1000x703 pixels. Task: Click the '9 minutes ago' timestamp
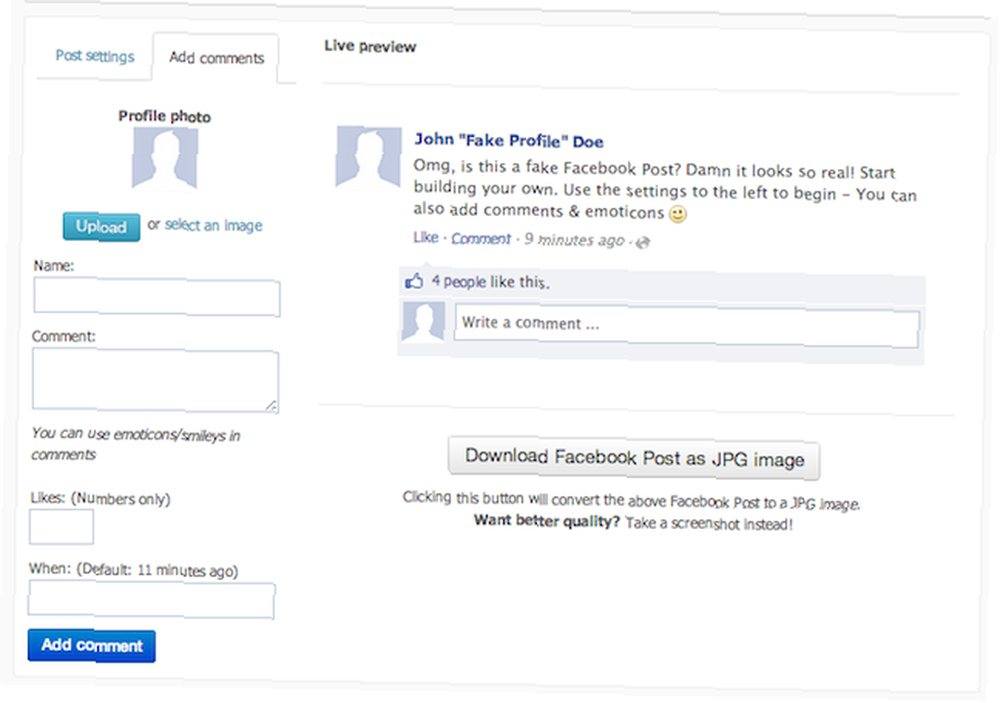[574, 240]
